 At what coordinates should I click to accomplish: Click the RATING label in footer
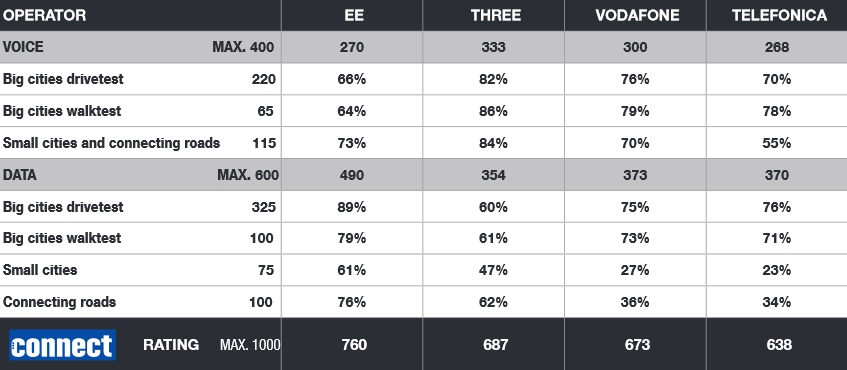[x=171, y=345]
